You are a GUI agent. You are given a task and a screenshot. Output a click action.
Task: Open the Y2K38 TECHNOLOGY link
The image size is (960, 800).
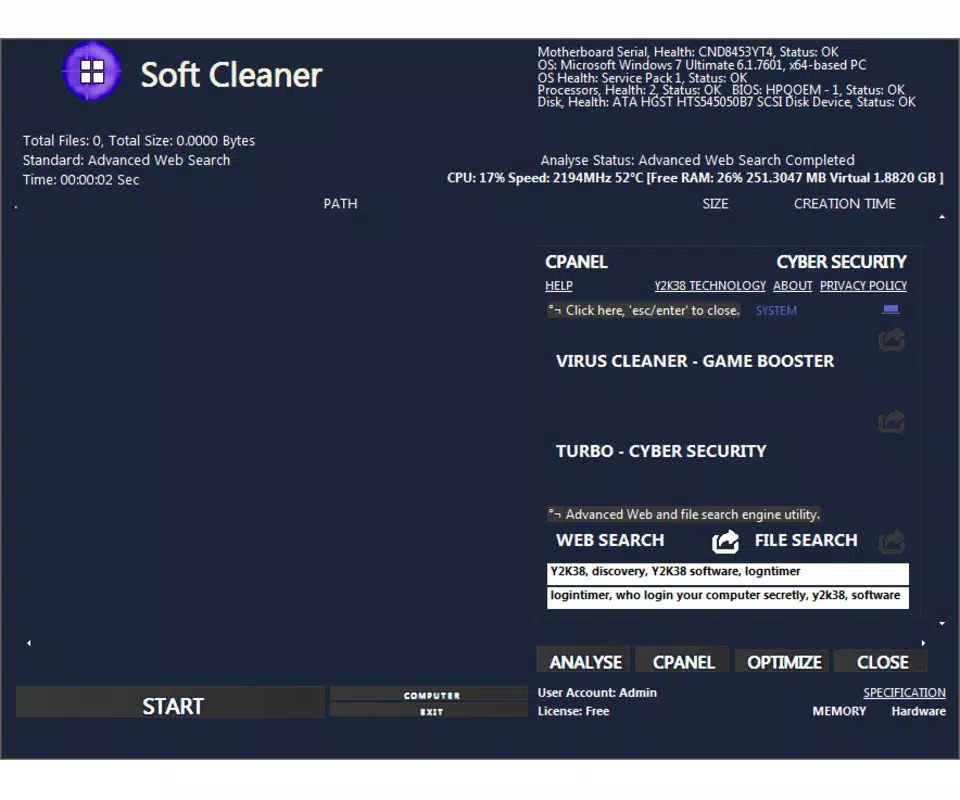tap(710, 286)
